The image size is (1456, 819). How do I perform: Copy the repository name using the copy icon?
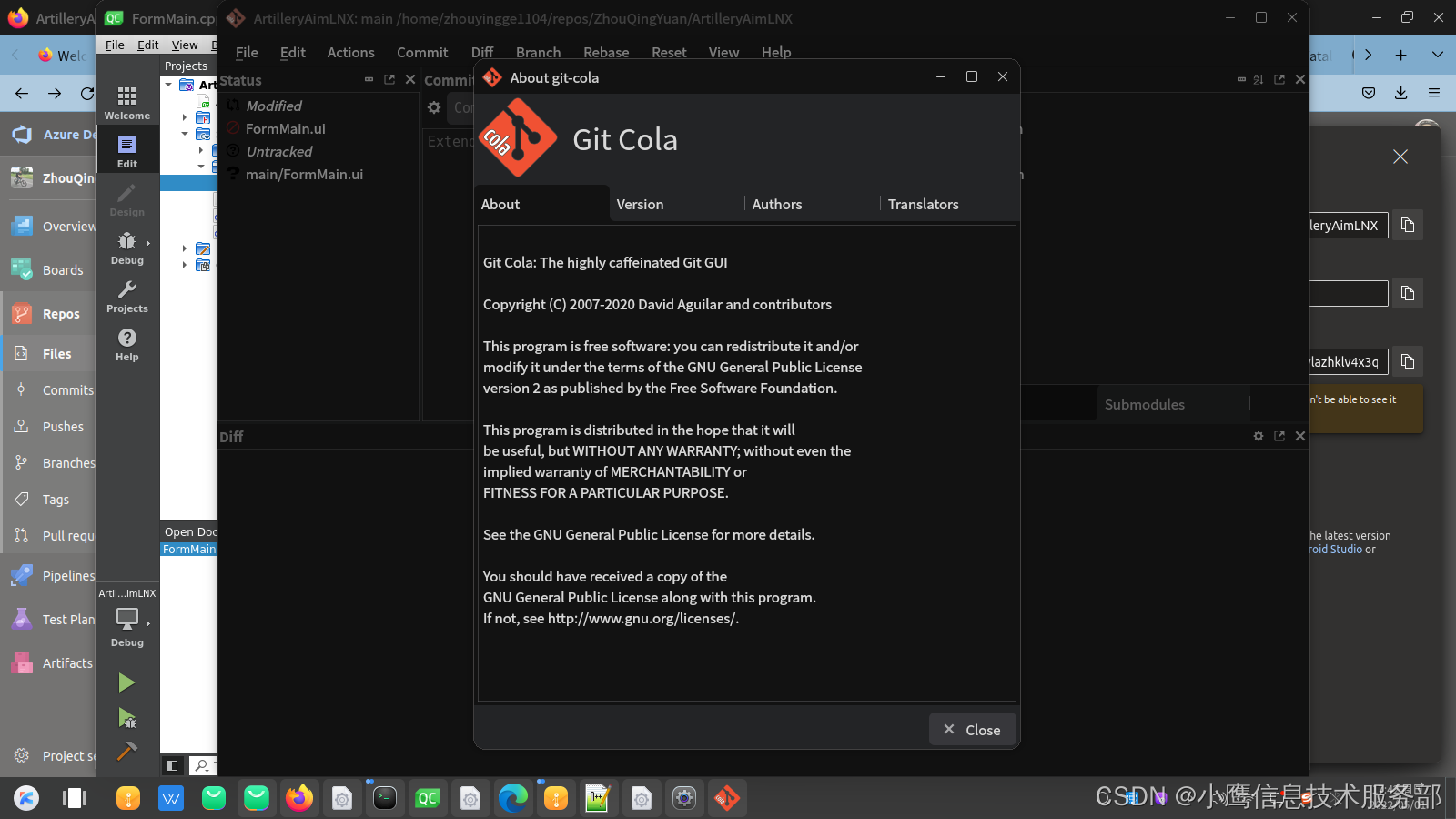point(1407,225)
